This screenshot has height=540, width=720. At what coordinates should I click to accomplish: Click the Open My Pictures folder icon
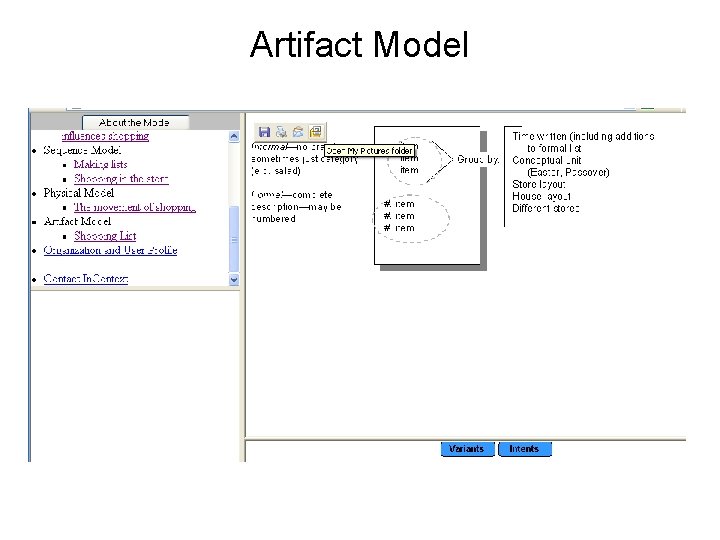(x=315, y=132)
